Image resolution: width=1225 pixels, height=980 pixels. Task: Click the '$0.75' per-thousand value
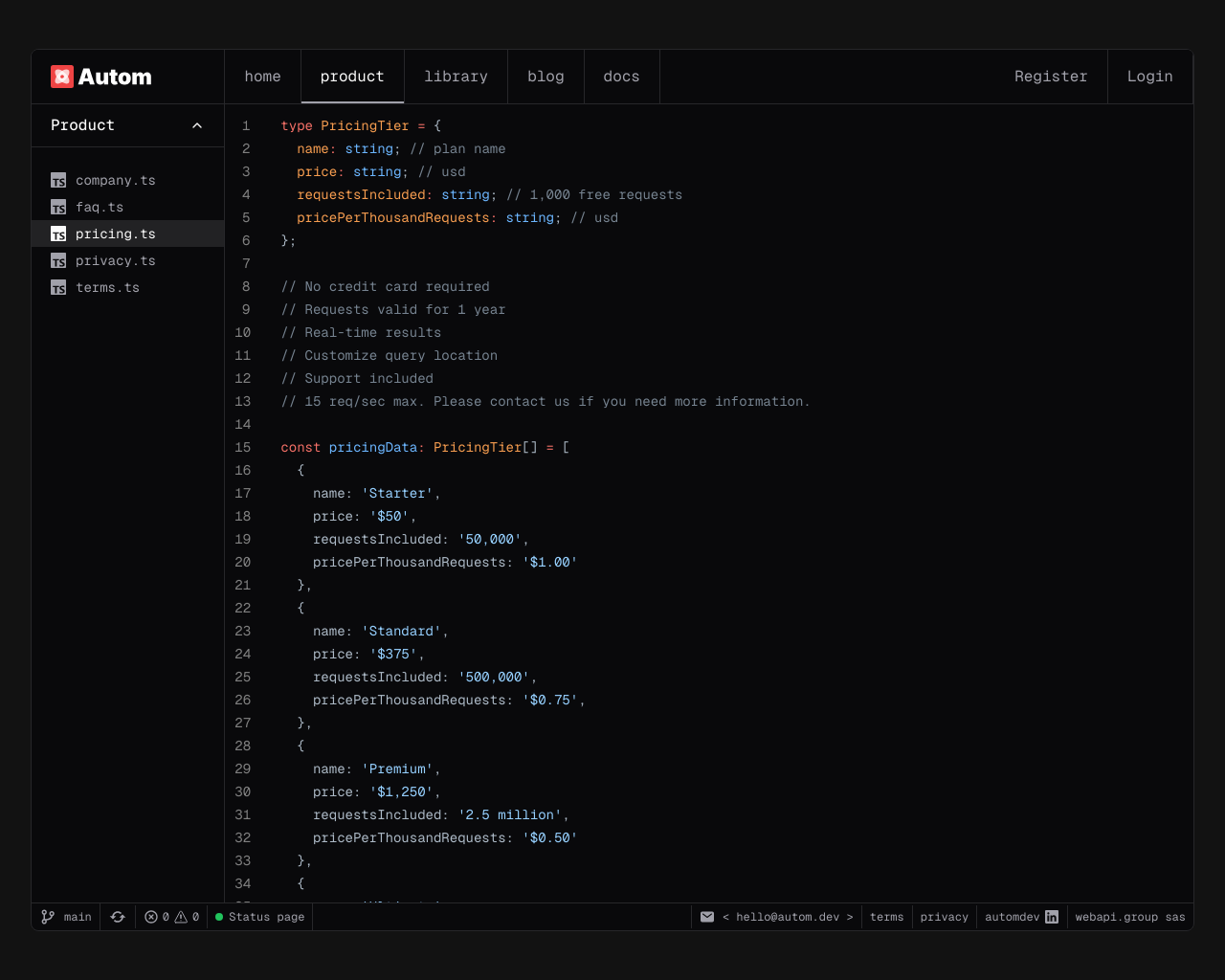tap(550, 700)
